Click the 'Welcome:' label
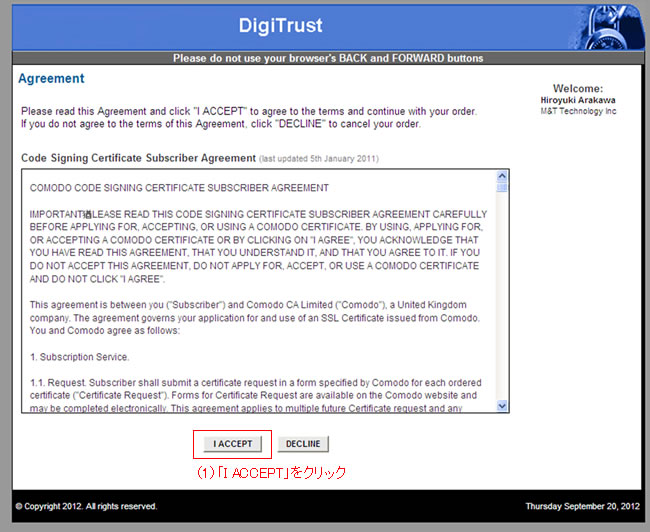Image resolution: width=650 pixels, height=532 pixels. pyautogui.click(x=578, y=88)
